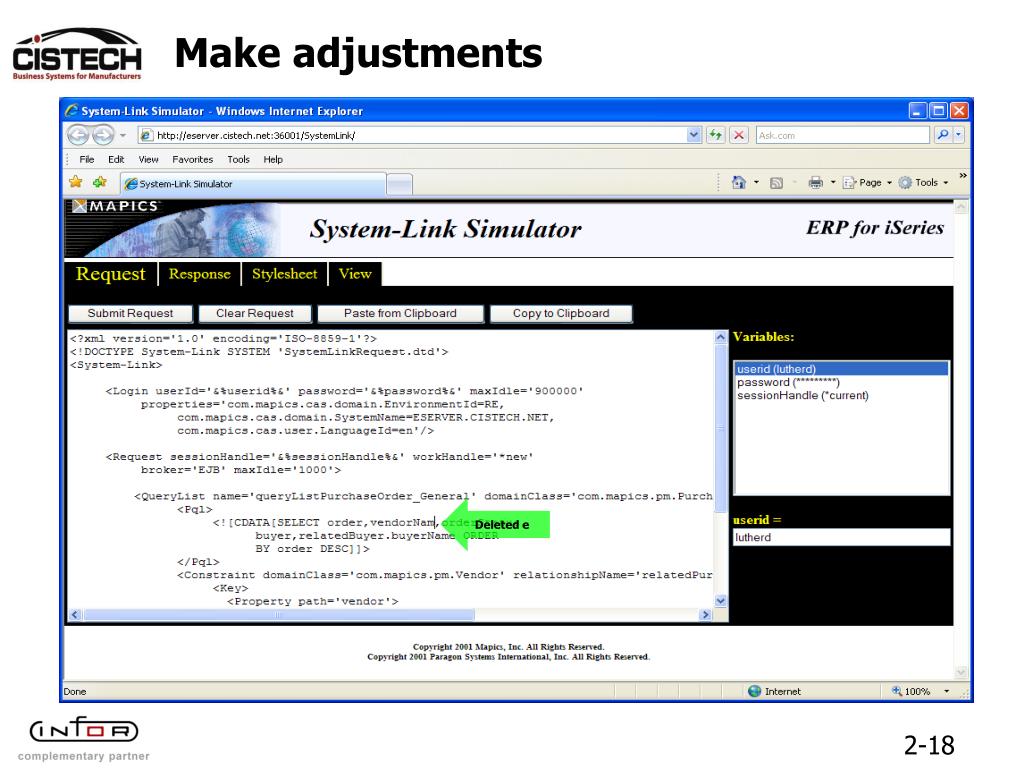1024x768 pixels.
Task: Click the Add to Favorites star icon
Action: [x=99, y=182]
